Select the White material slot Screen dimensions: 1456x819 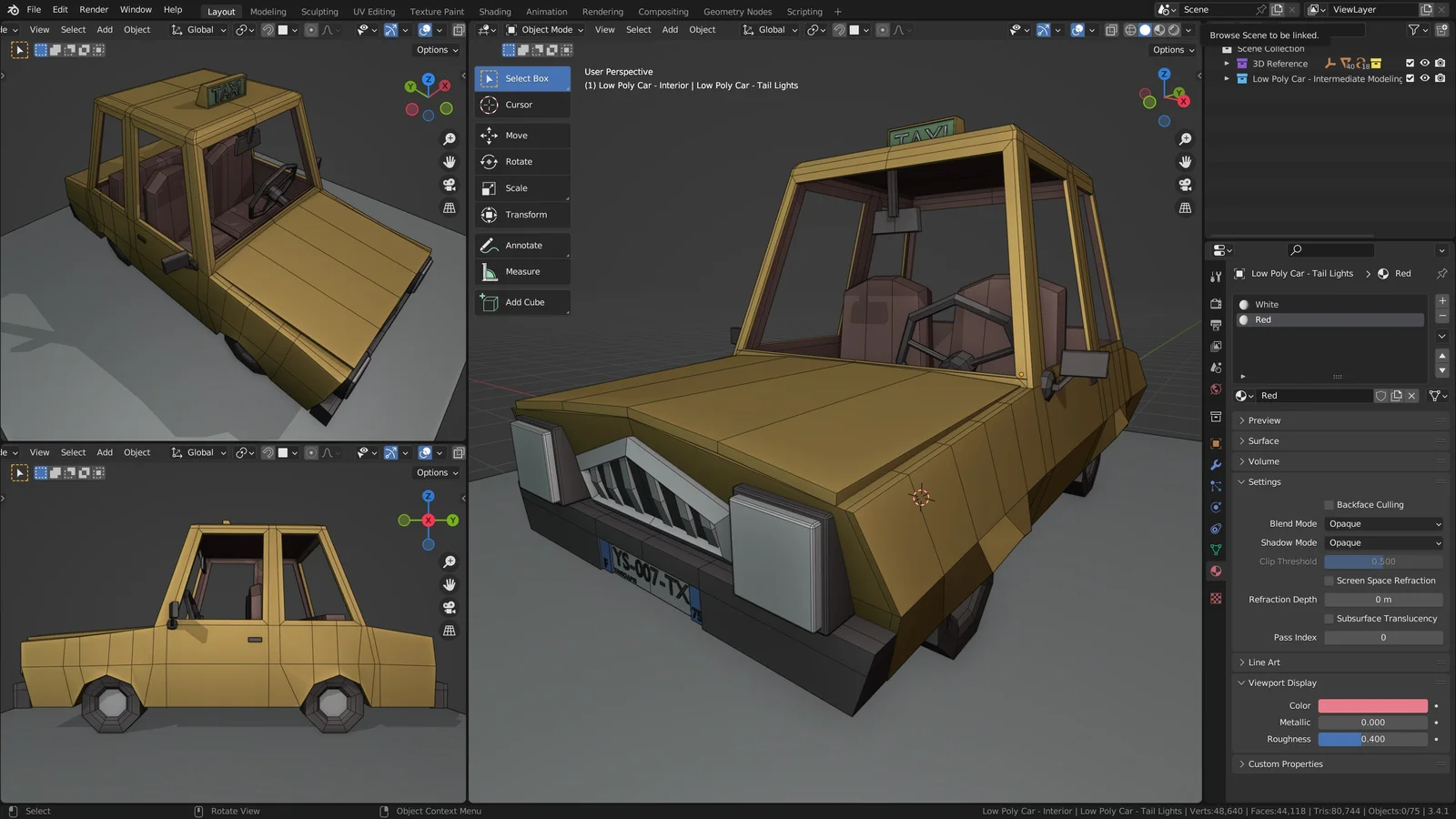tap(1267, 305)
